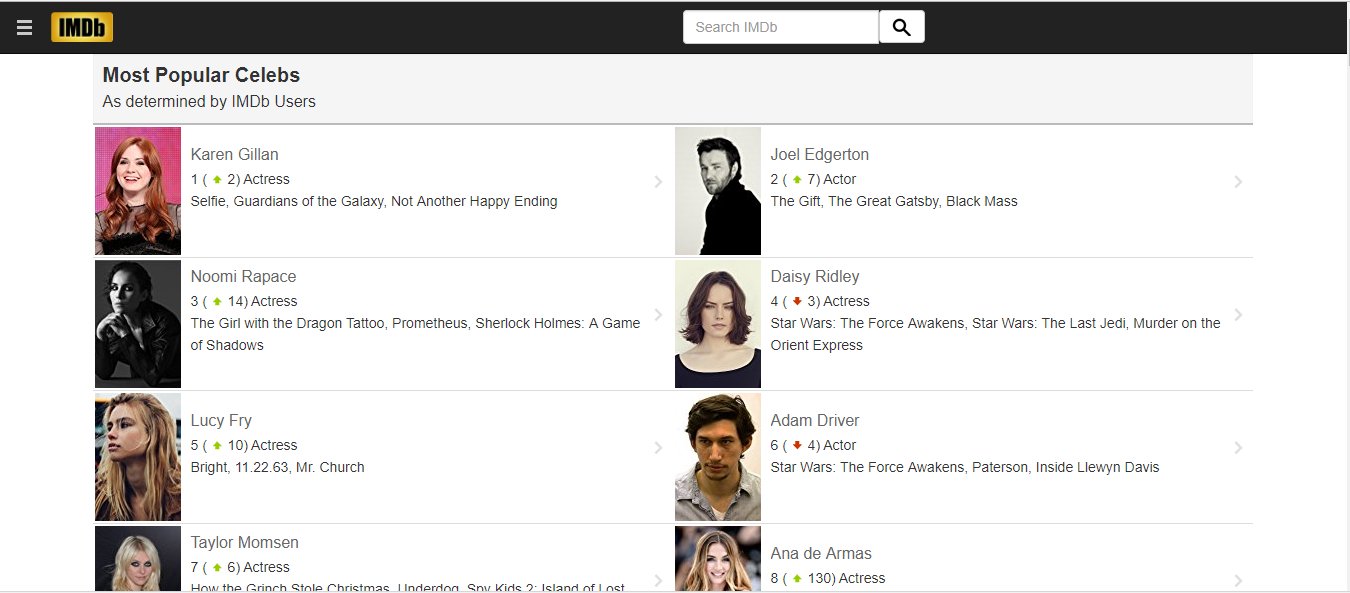This screenshot has height=593, width=1350.
Task: Click 'The Girl with the Dragon Tattoo' text
Action: (x=289, y=323)
